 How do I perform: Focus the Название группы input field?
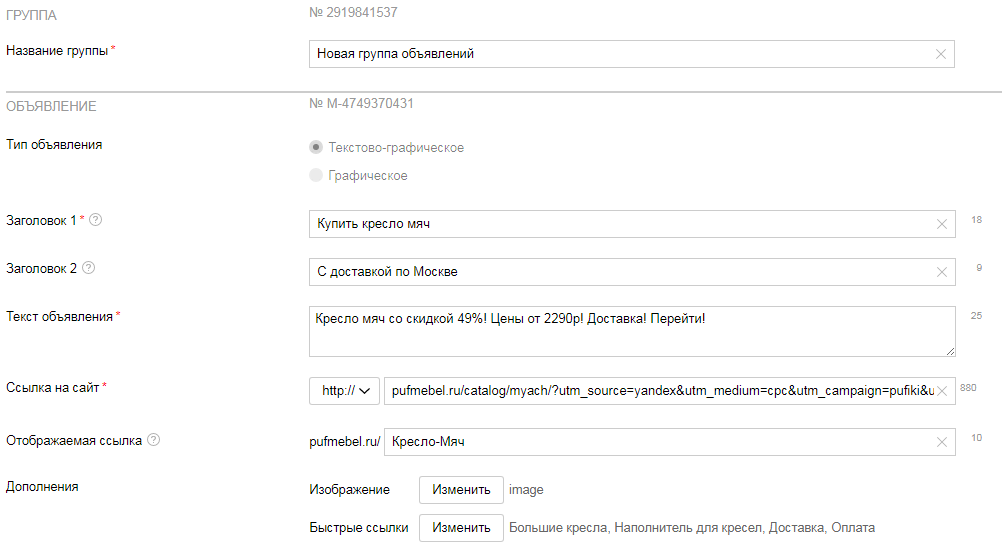631,54
